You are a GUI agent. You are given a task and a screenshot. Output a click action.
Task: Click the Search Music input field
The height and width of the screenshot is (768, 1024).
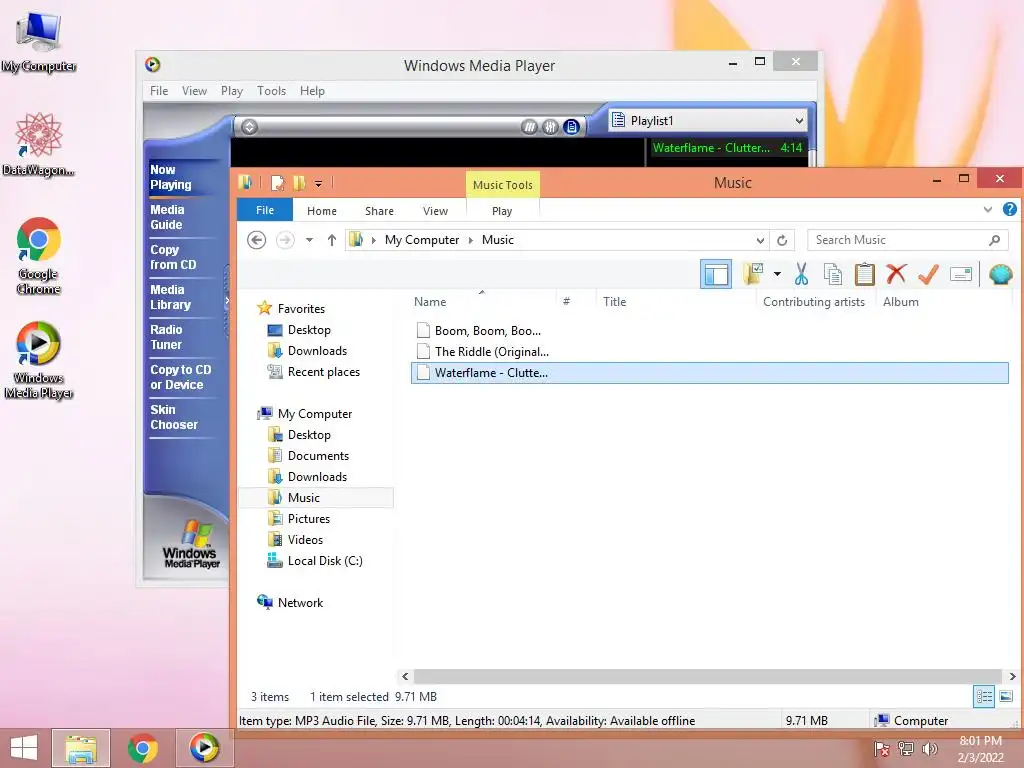click(x=907, y=240)
